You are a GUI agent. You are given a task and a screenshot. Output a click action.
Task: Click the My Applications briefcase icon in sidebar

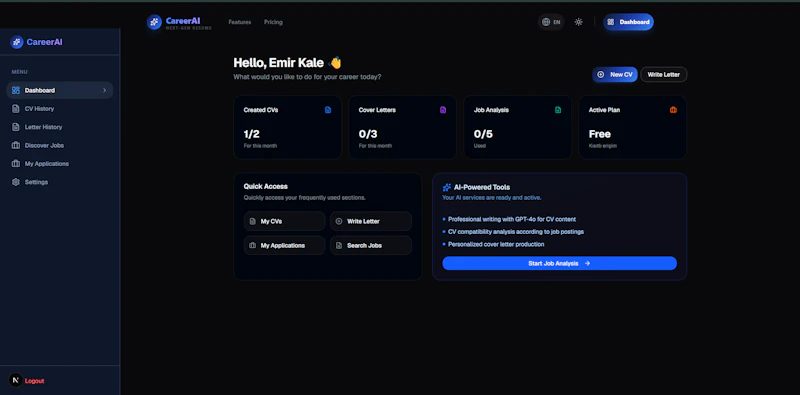[x=16, y=164]
